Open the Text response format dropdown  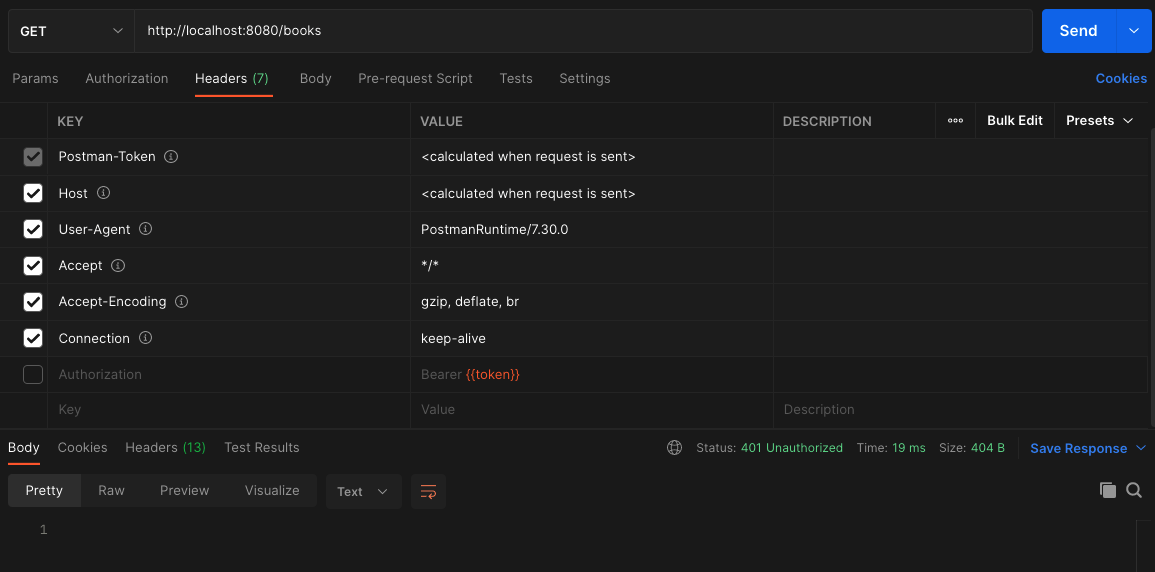pyautogui.click(x=362, y=491)
